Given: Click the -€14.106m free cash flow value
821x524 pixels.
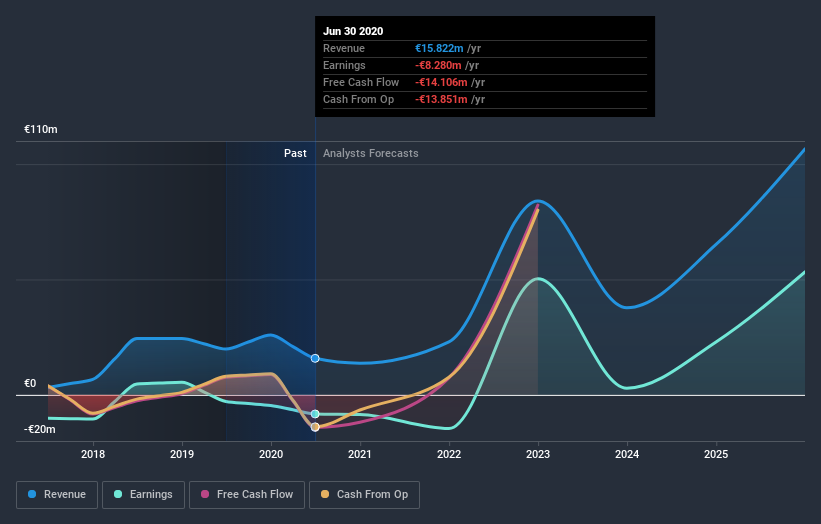Looking at the screenshot, I should point(441,82).
